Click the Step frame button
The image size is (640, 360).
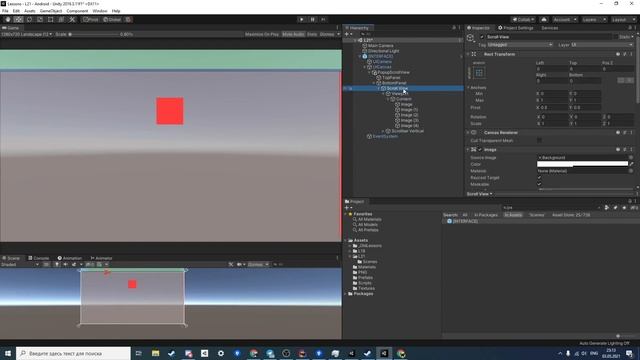pyautogui.click(x=323, y=20)
